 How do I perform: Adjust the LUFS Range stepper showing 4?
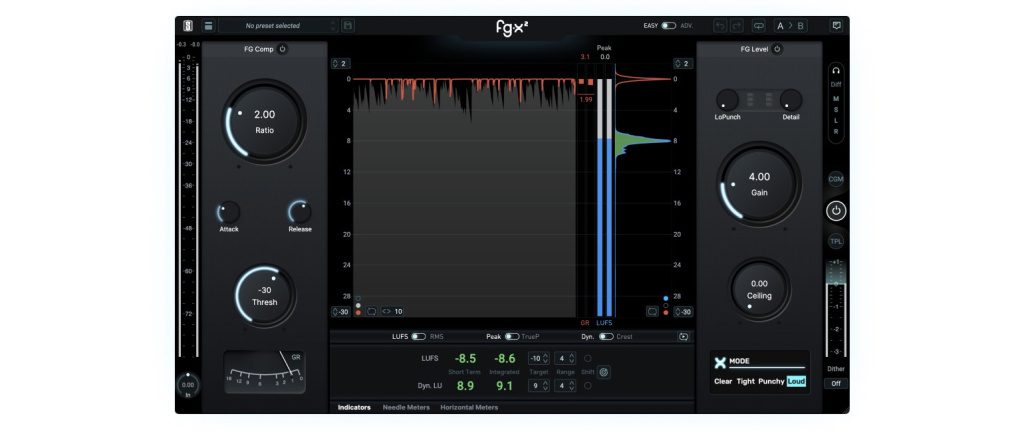tap(565, 358)
